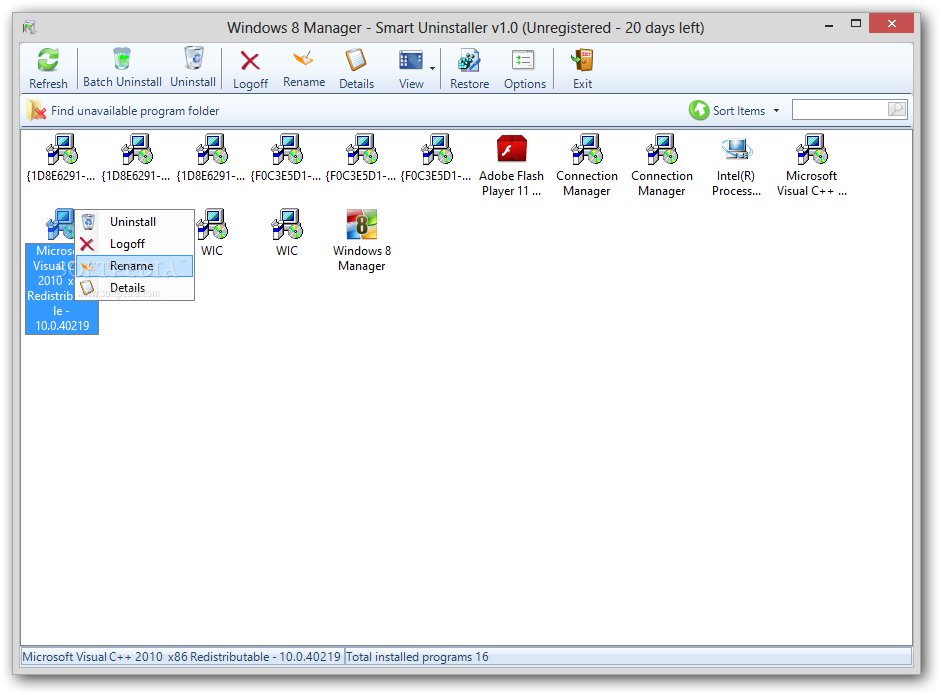Choose Uninstall in the context menu

(134, 221)
